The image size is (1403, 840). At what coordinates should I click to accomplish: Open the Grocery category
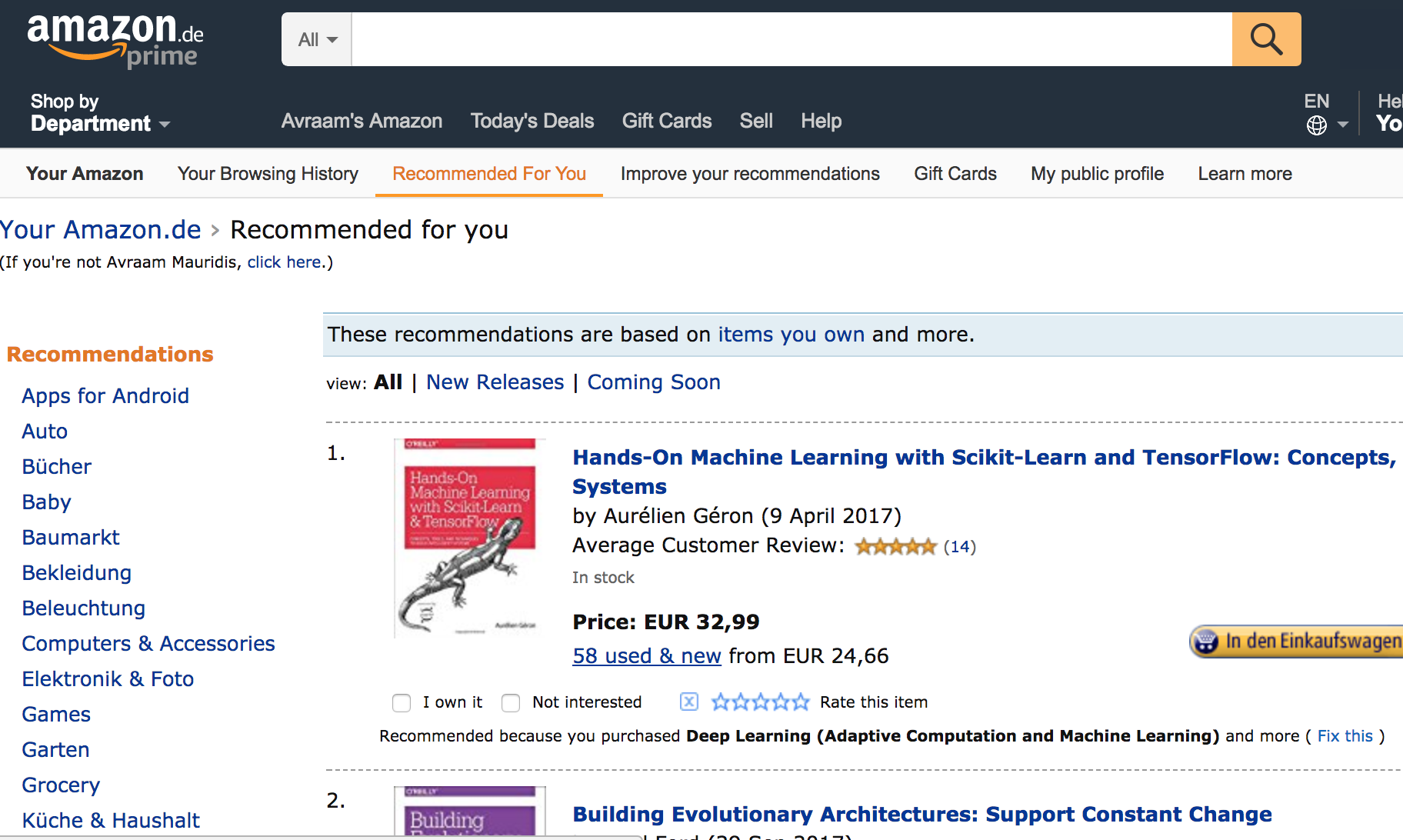61,785
